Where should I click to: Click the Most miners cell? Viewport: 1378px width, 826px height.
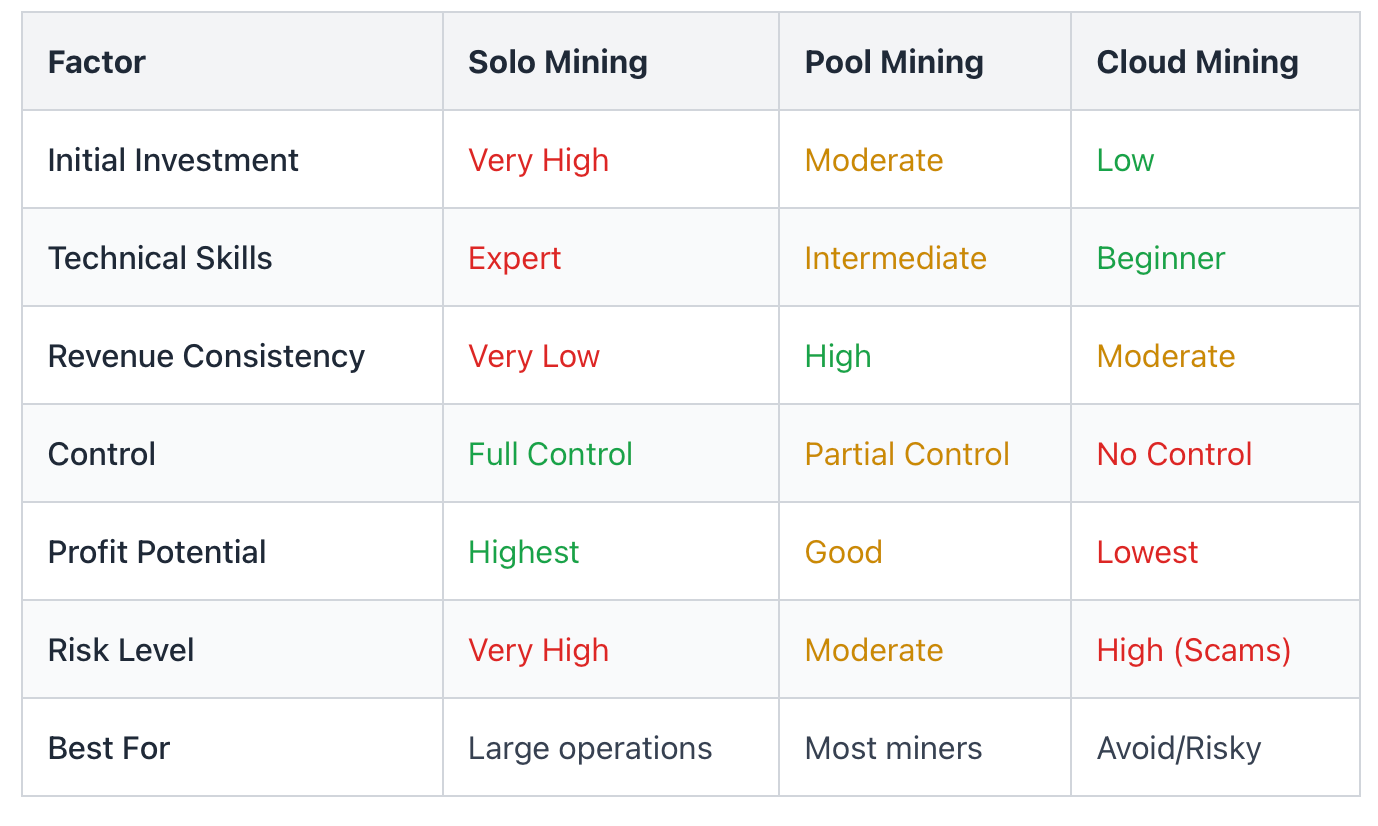pos(893,748)
